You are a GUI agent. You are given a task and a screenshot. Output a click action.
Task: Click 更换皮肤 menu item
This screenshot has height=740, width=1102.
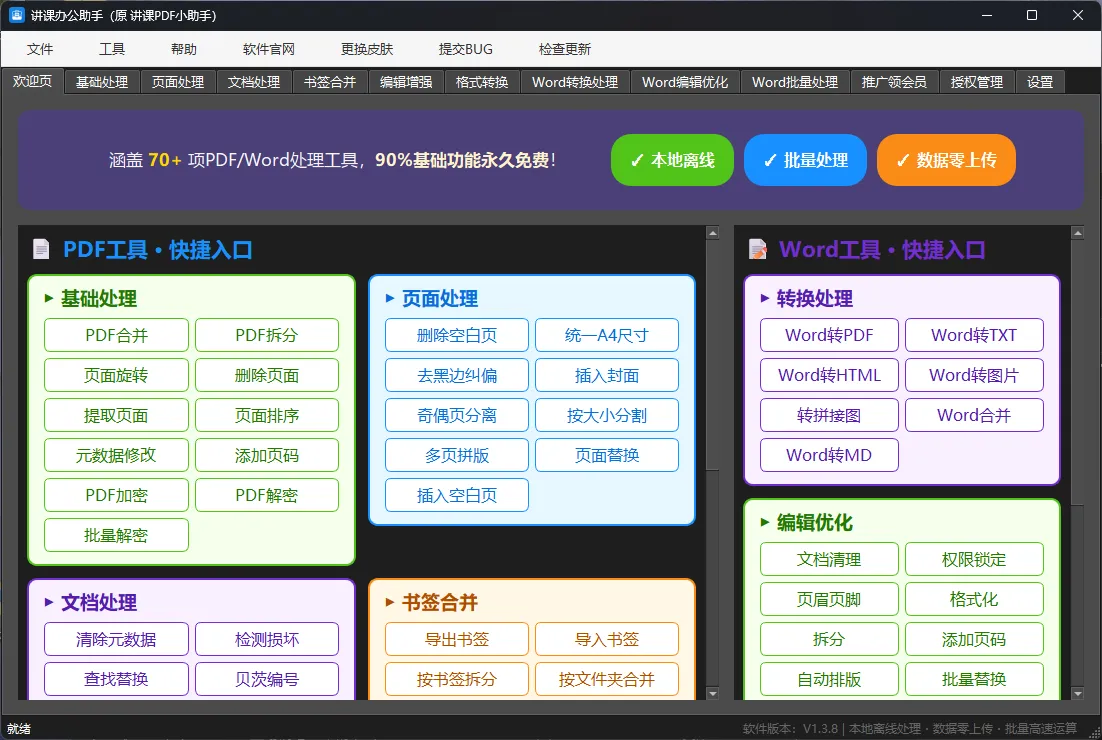tap(367, 49)
